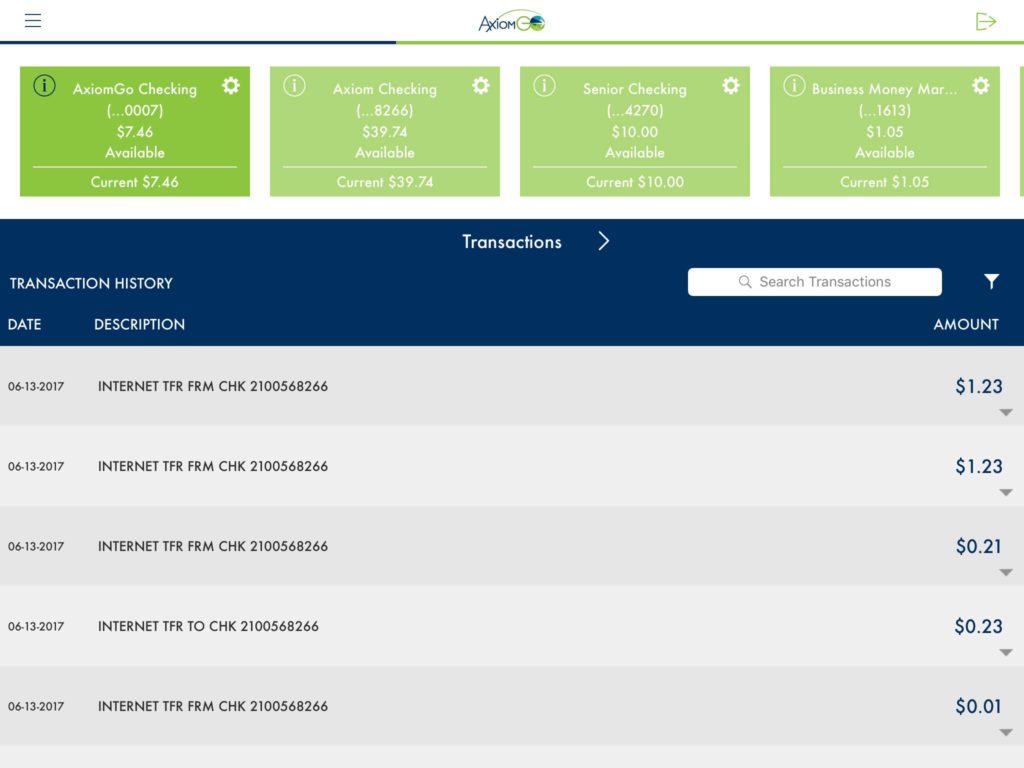The height and width of the screenshot is (768, 1024).
Task: Click the $0.21 amount value
Action: pyautogui.click(x=978, y=546)
